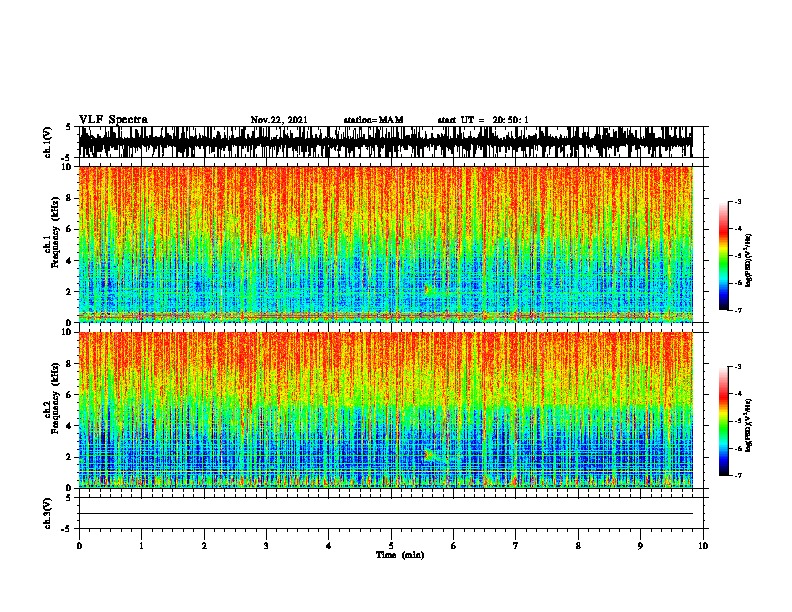Viewport: 792px width, 612px height.
Task: Click the "ch.3(V)" axis label
Action: (48, 513)
